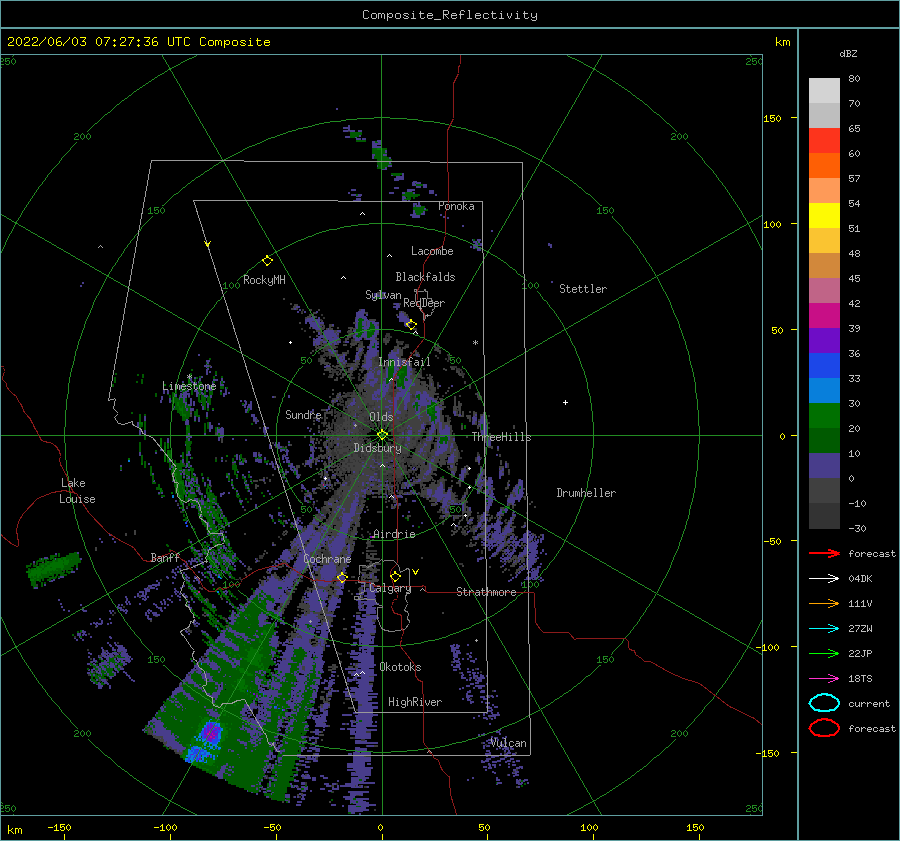The image size is (900, 841).
Task: Click the orange 111V arrow in legend
Action: [824, 603]
